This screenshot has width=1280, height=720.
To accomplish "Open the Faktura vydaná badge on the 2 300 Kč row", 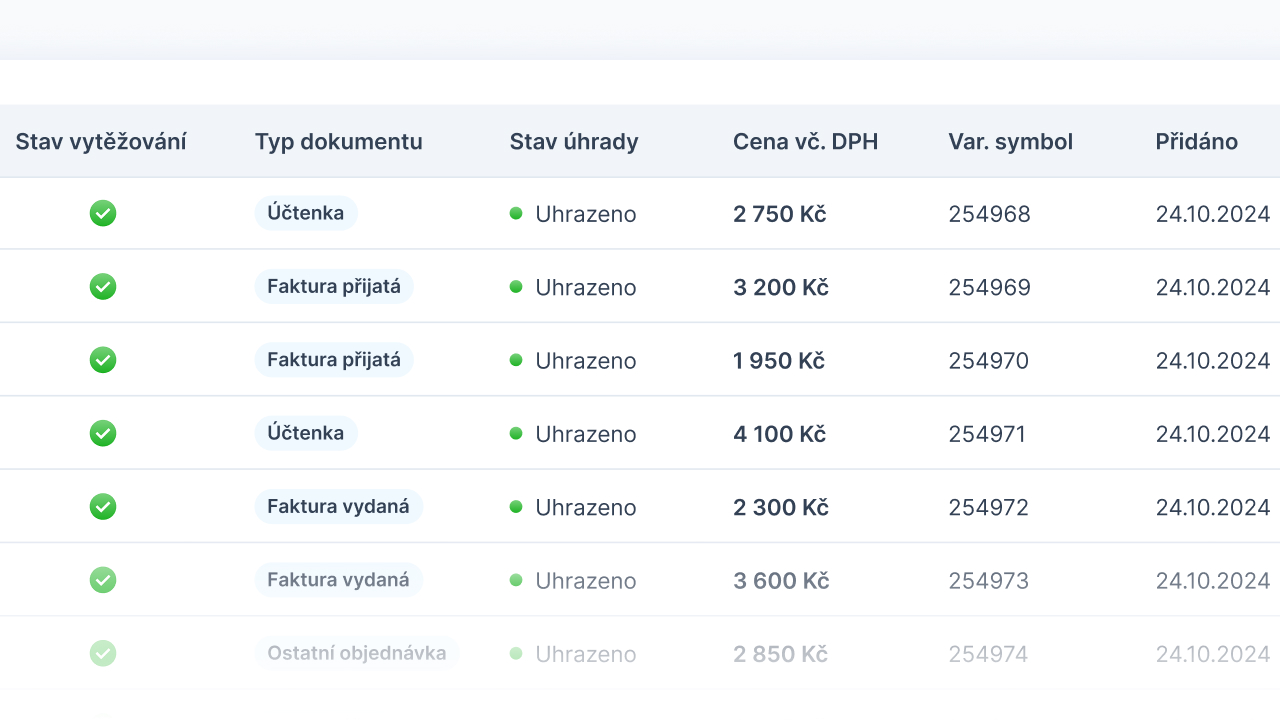I will 338,506.
